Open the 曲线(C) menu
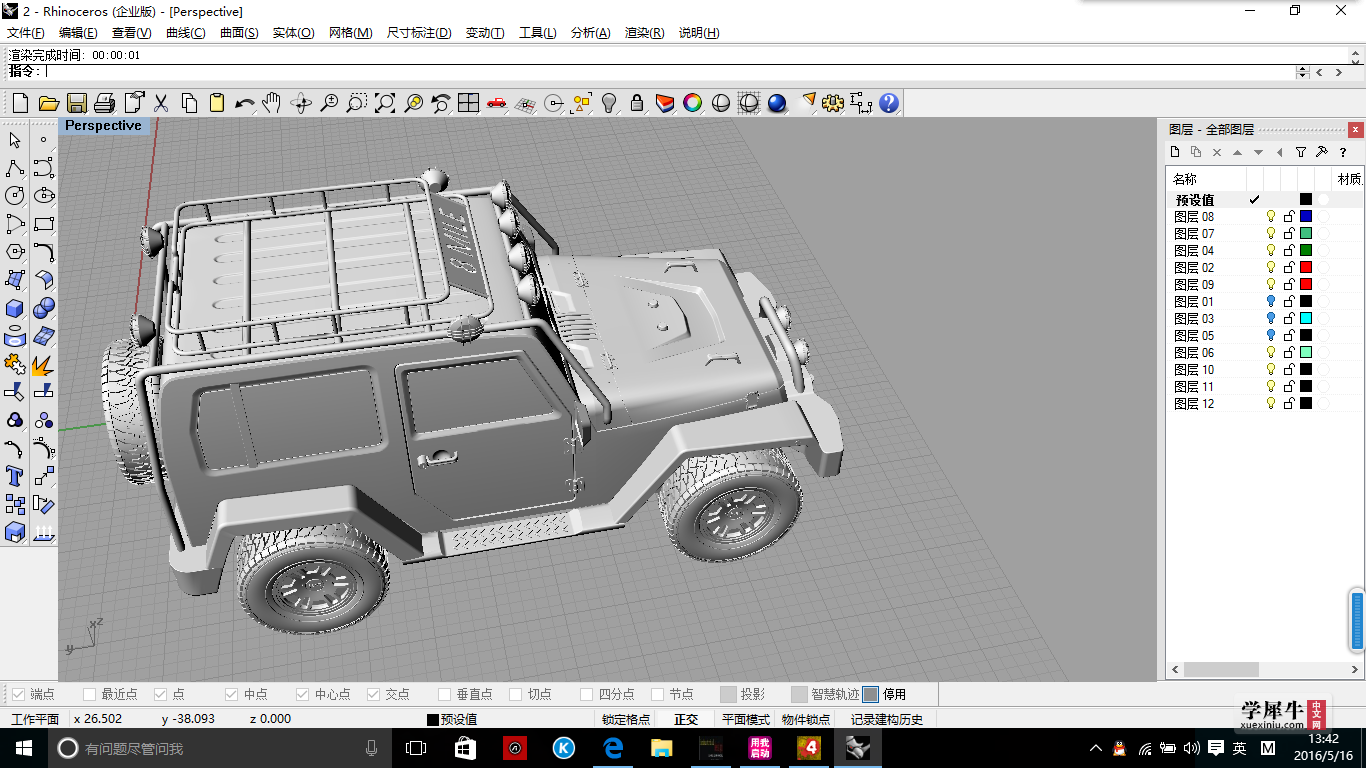 [185, 33]
